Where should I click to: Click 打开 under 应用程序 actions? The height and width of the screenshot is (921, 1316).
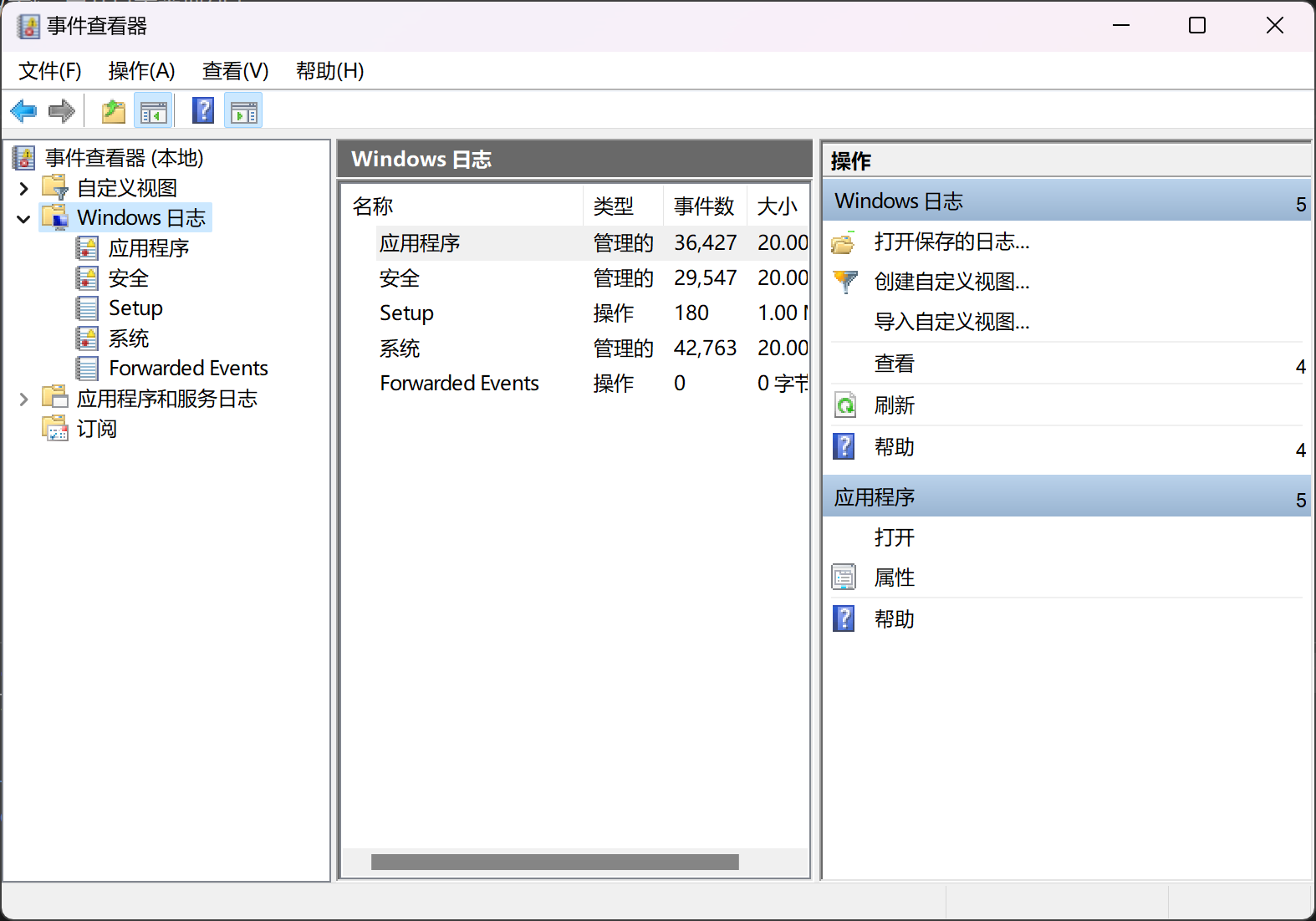click(x=895, y=537)
